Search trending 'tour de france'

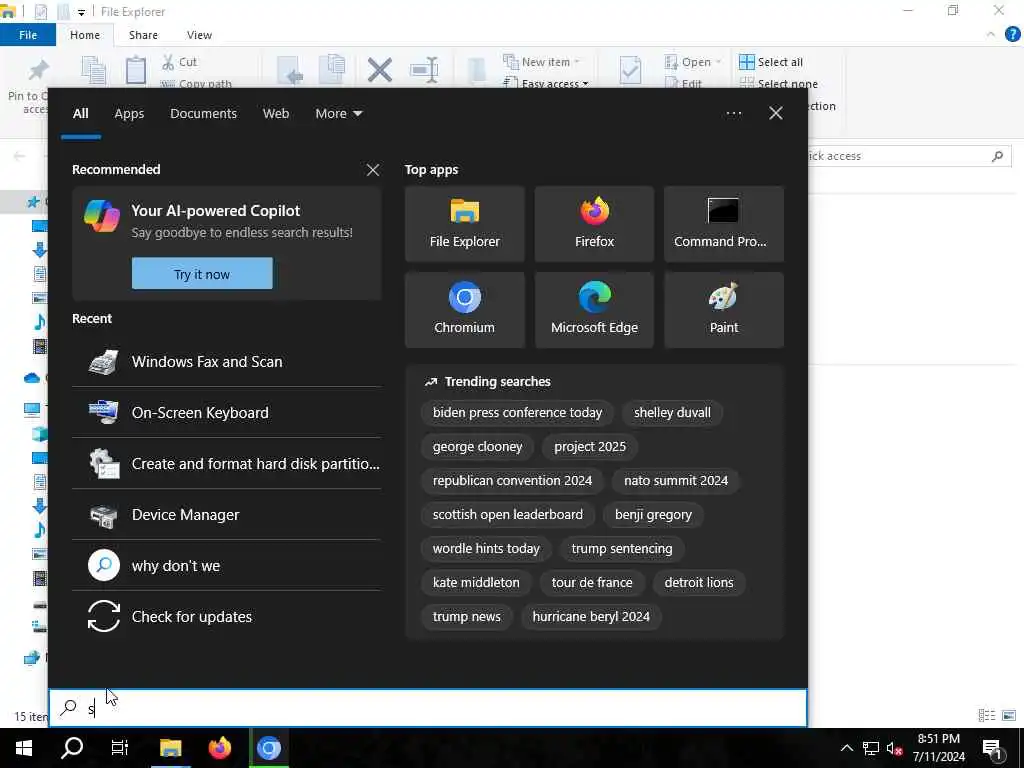(592, 583)
